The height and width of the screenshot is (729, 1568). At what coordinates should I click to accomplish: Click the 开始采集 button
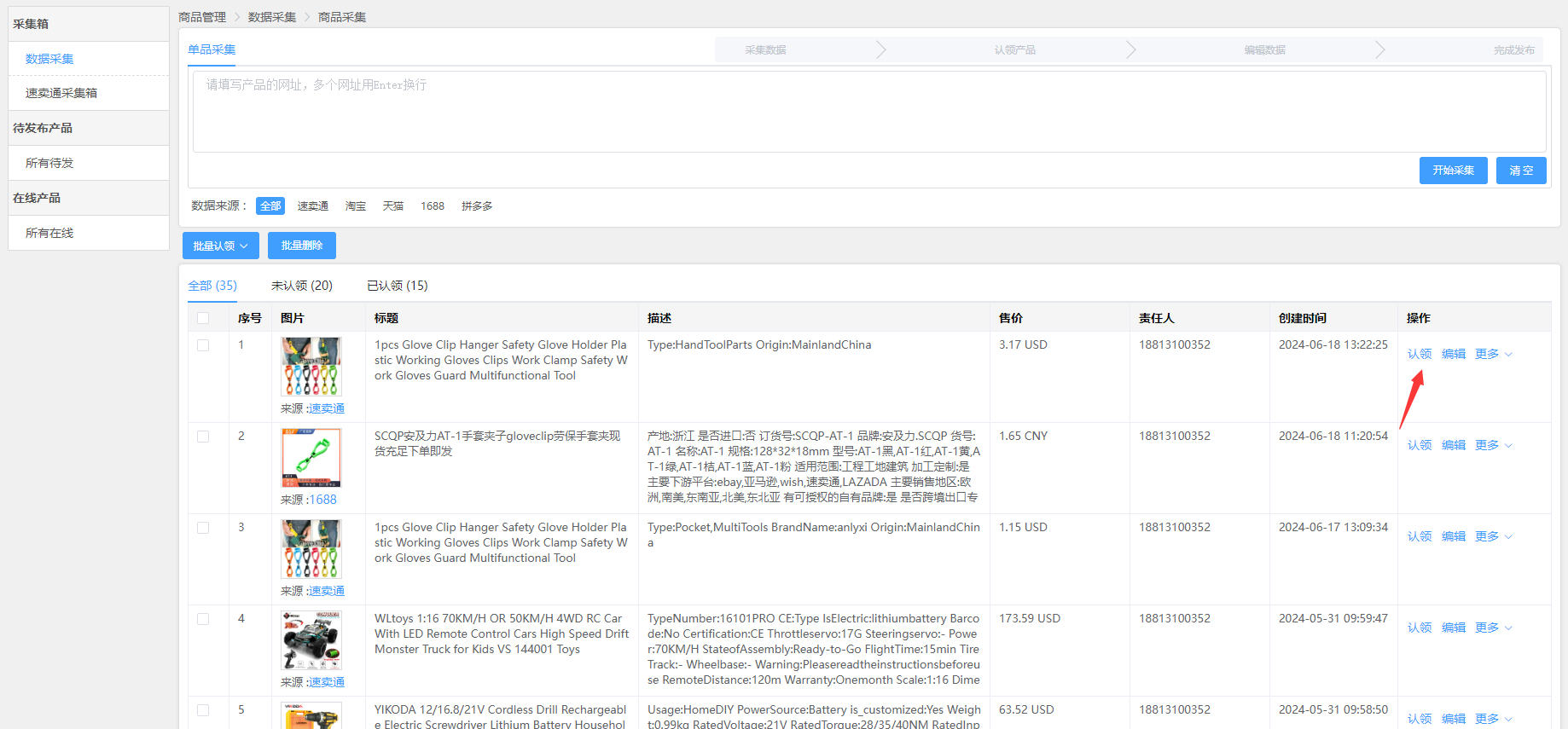point(1454,171)
